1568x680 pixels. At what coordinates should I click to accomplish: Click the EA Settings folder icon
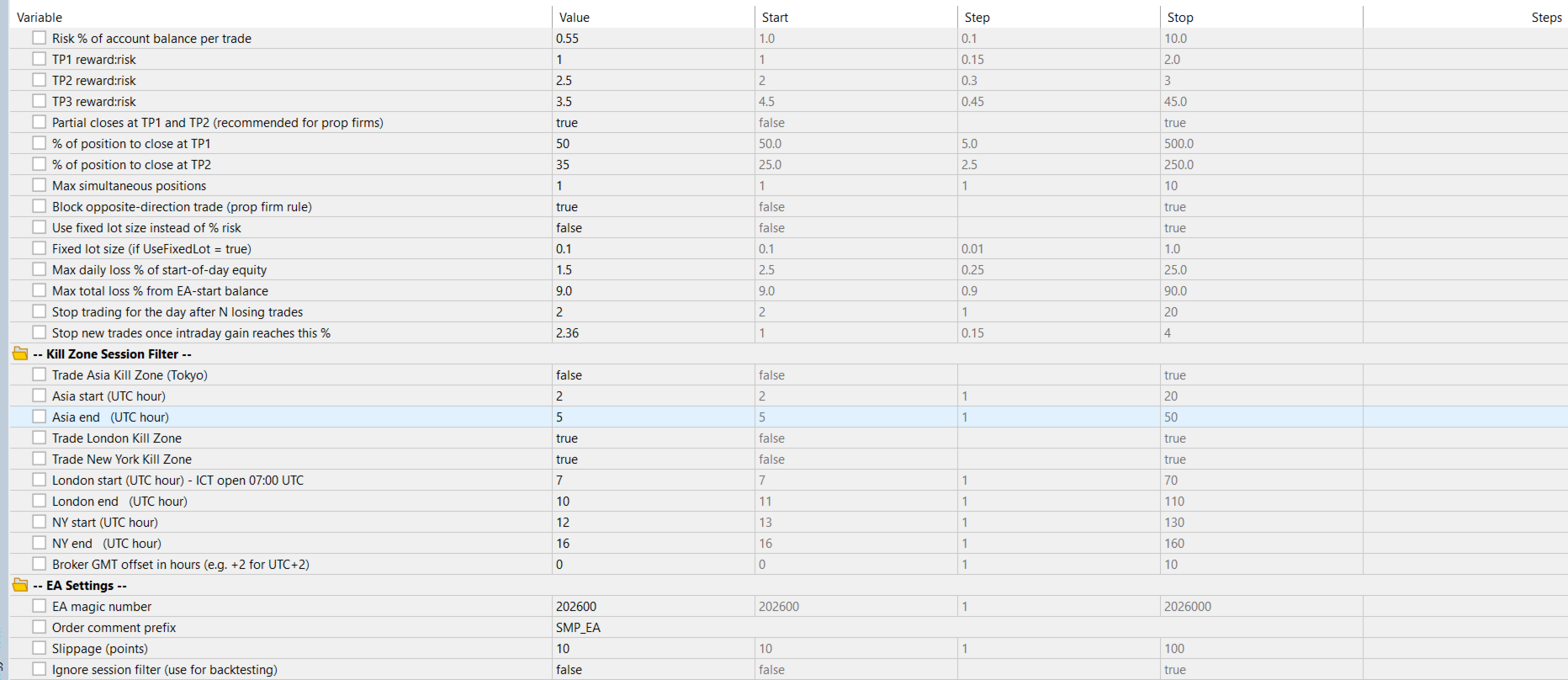[x=20, y=585]
